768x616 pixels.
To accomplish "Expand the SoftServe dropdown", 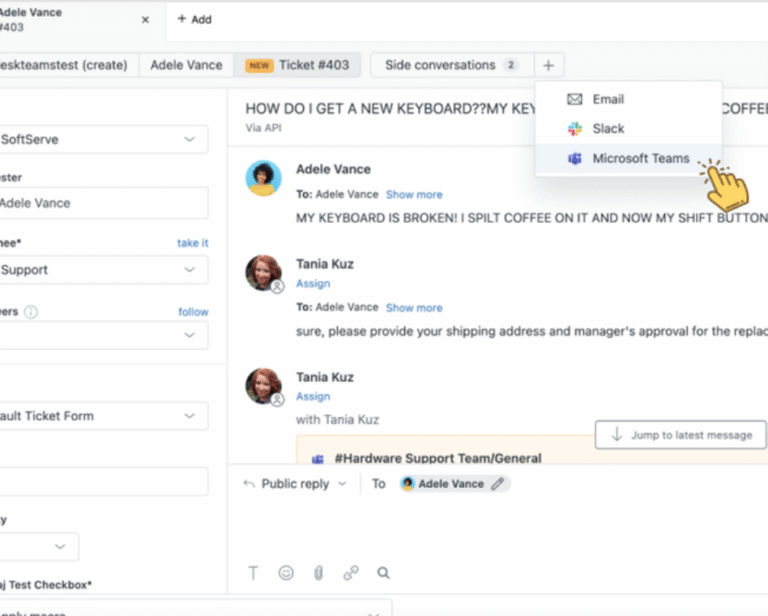I will [x=104, y=140].
